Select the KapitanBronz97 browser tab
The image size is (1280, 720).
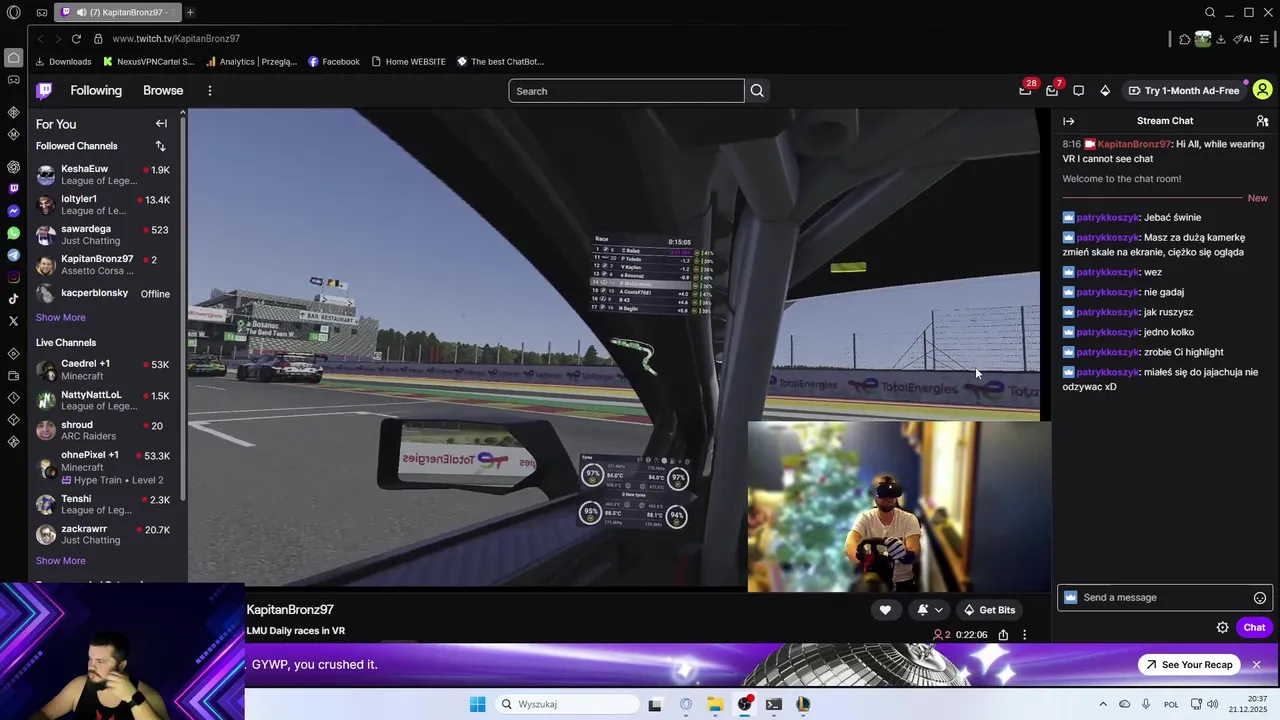[x=118, y=13]
